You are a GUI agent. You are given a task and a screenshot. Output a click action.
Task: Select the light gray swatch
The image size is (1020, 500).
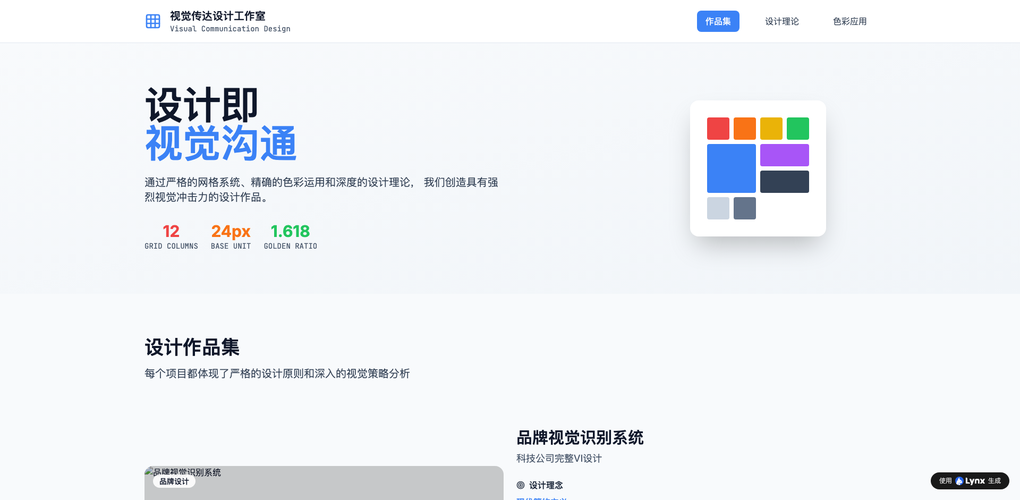coord(718,208)
